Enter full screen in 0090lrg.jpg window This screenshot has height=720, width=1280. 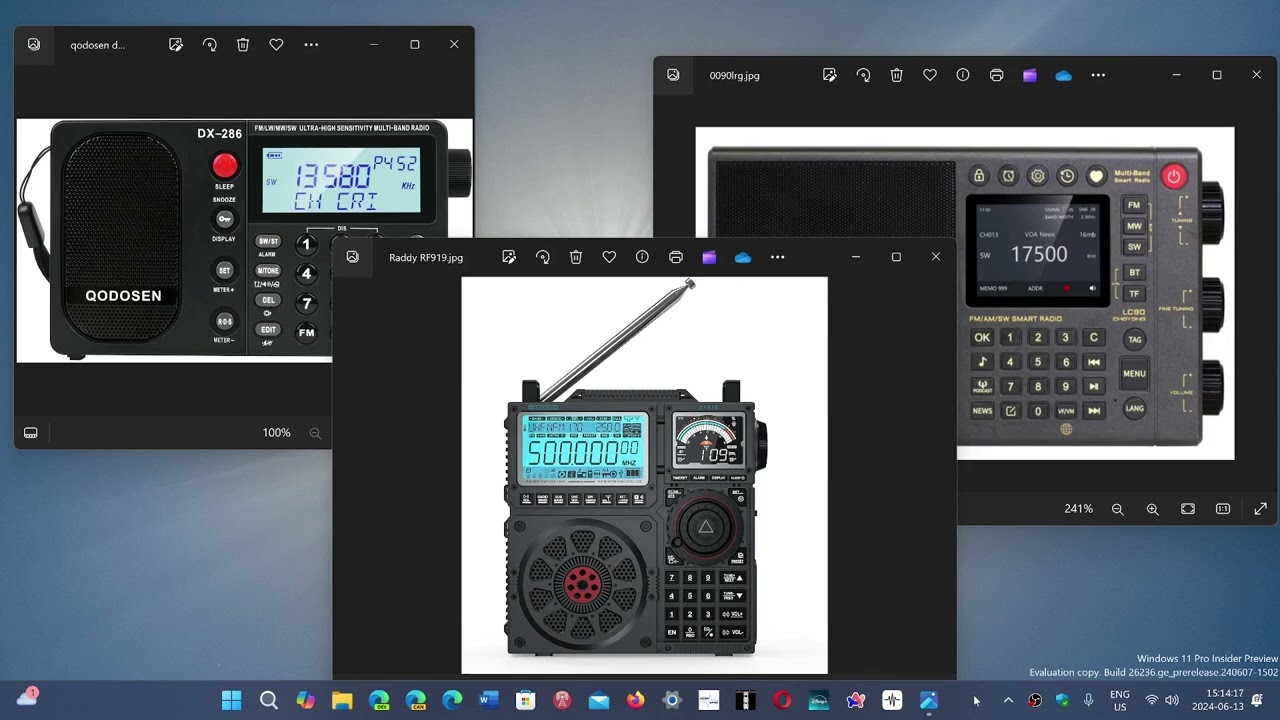(x=1260, y=509)
